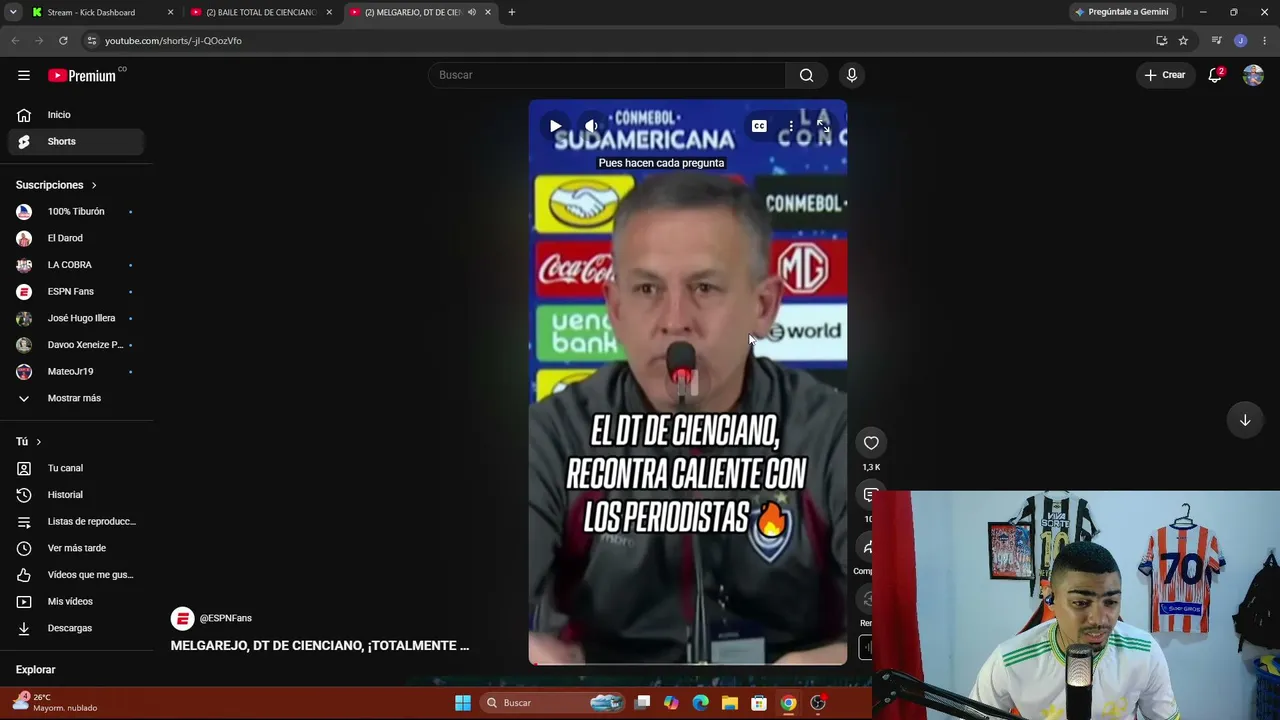This screenshot has height=720, width=1280.
Task: Open Ver más tarde
Action: [76, 548]
